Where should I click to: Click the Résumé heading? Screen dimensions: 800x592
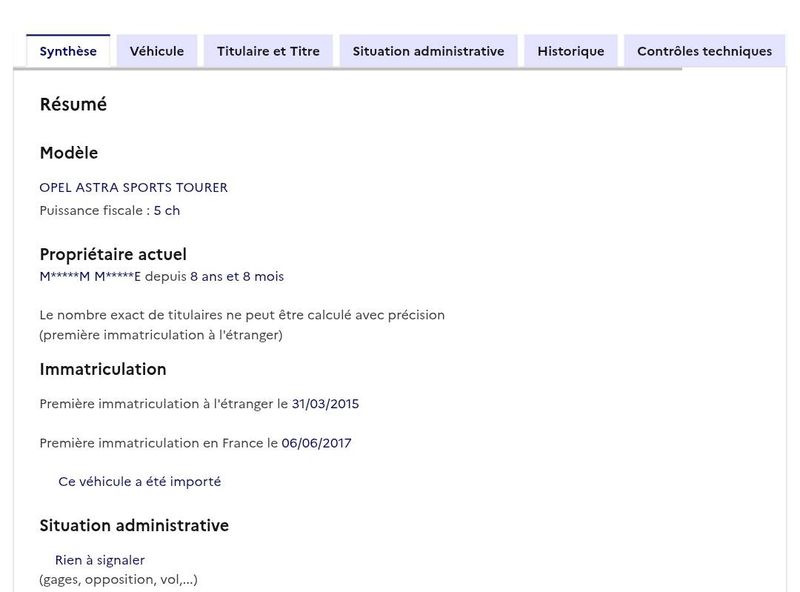click(73, 104)
